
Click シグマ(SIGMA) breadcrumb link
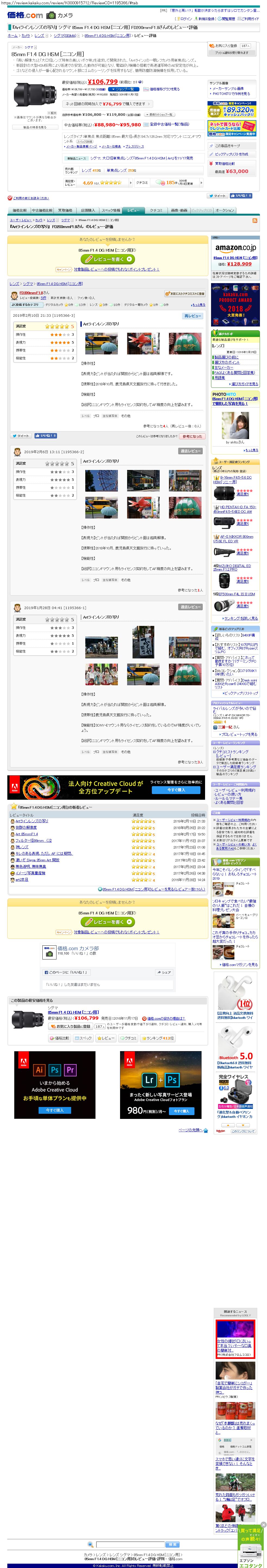[x=65, y=36]
